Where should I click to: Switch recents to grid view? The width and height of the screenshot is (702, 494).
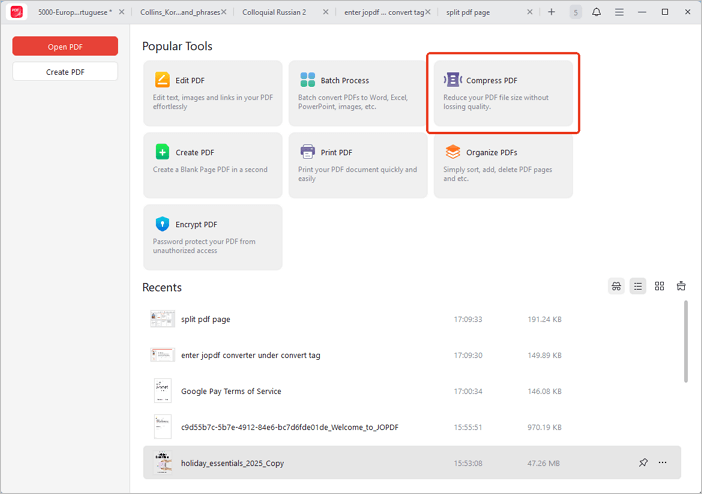click(659, 286)
